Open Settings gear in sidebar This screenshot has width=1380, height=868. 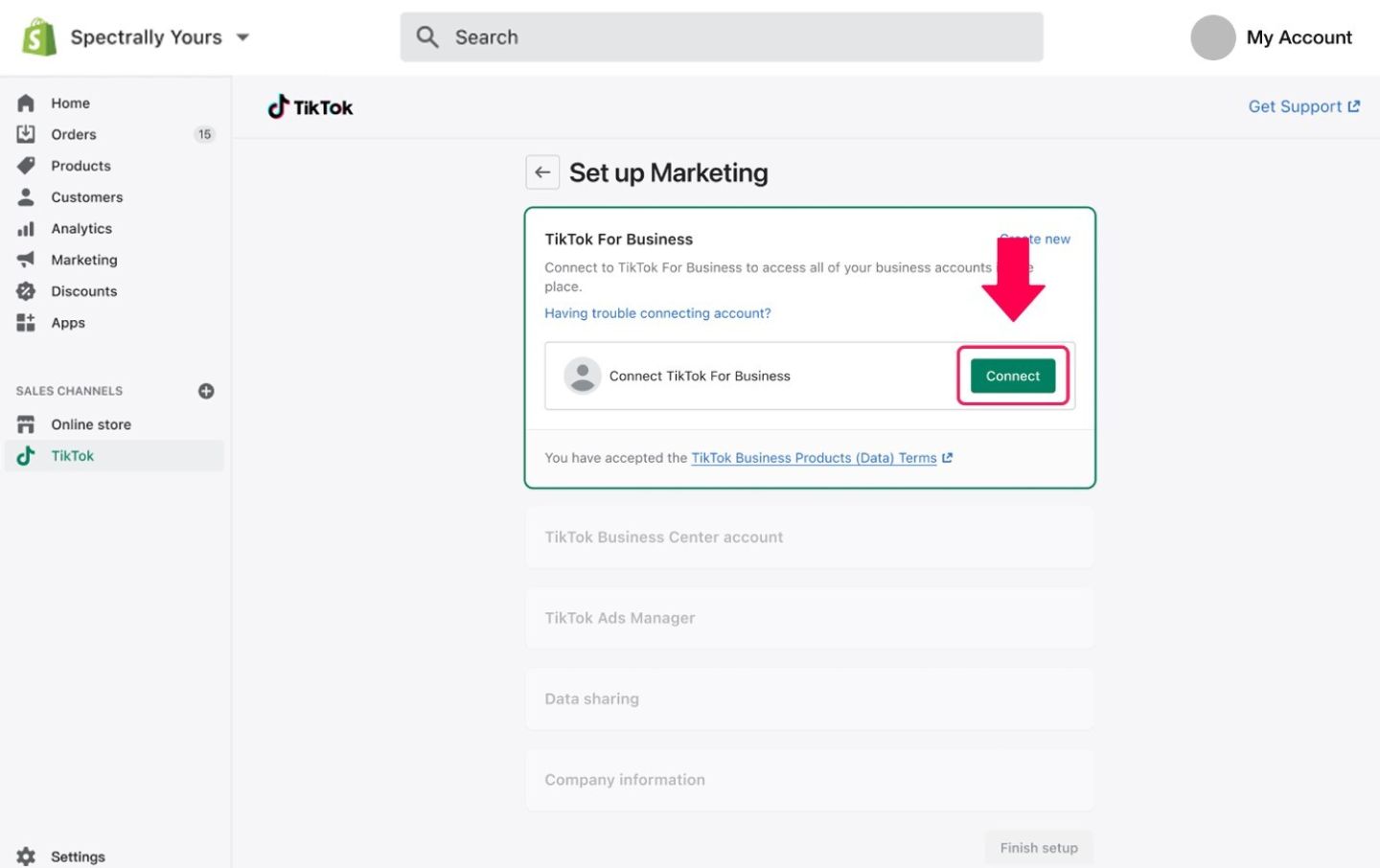26,857
